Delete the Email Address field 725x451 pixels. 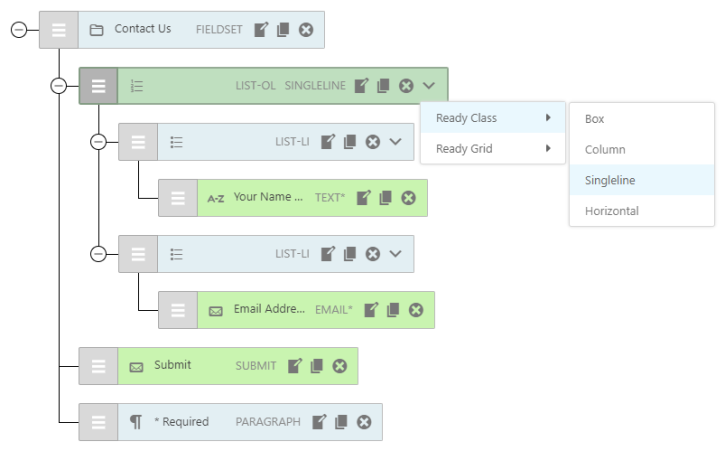416,310
